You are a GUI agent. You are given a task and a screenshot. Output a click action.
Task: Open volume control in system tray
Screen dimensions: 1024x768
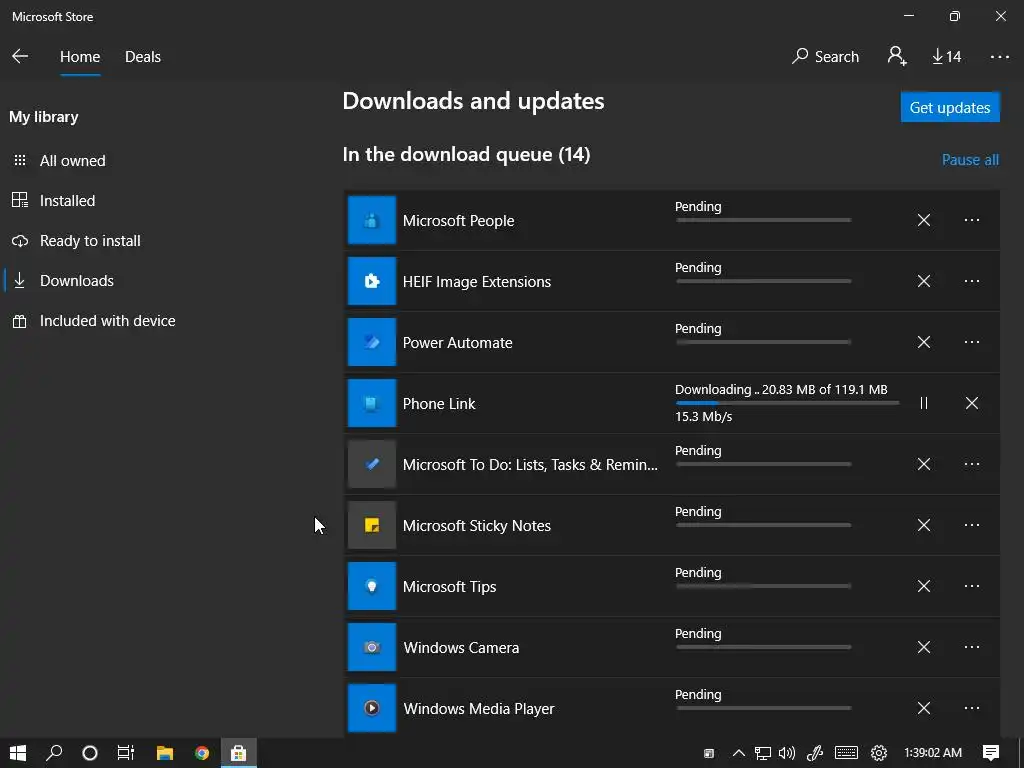(x=787, y=753)
